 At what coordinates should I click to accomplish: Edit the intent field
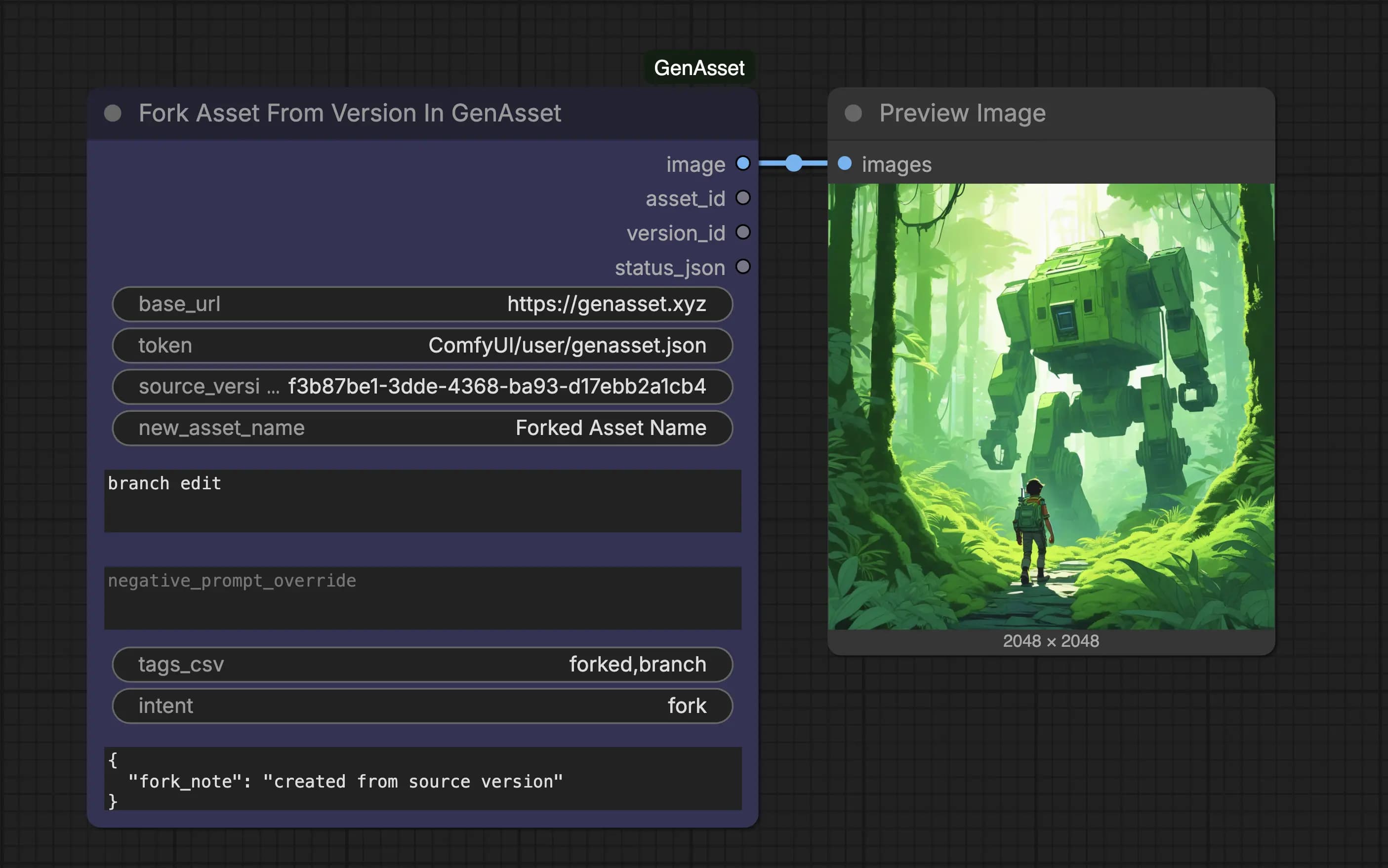[x=423, y=706]
